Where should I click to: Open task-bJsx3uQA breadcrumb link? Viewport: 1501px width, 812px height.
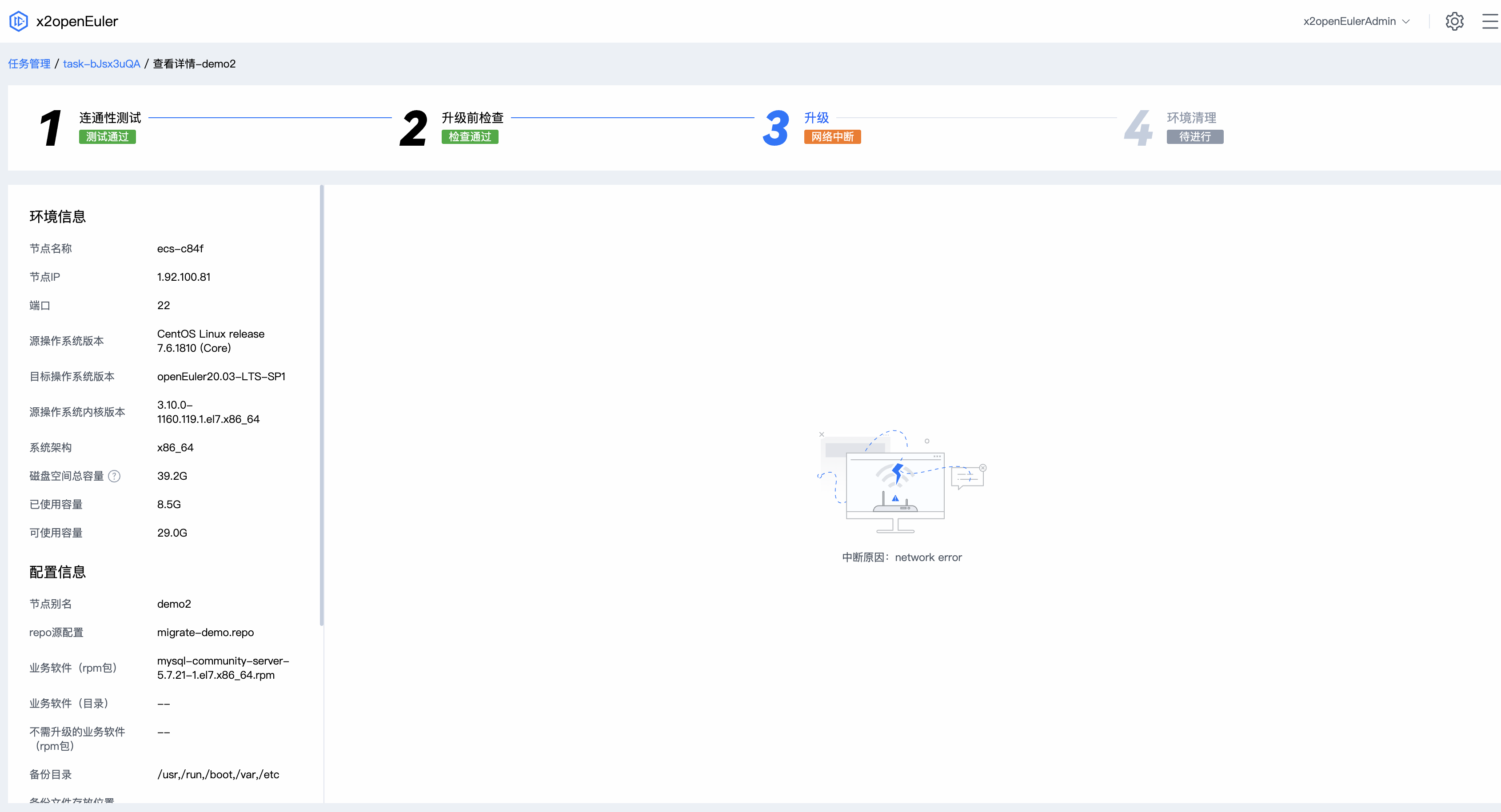pyautogui.click(x=101, y=64)
